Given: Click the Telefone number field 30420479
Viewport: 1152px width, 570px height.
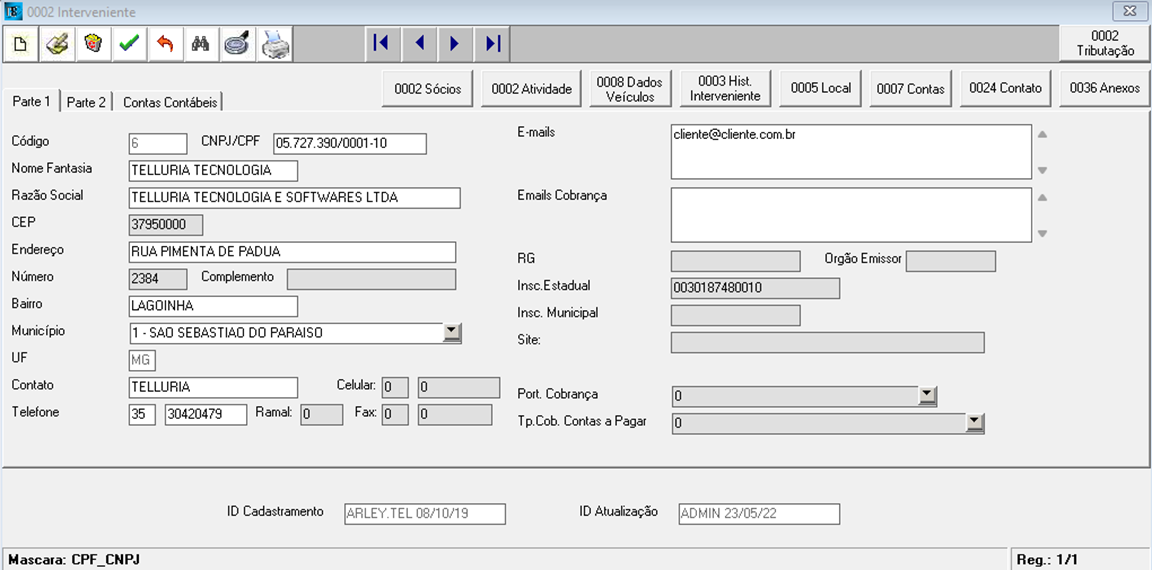Looking at the screenshot, I should point(206,414).
